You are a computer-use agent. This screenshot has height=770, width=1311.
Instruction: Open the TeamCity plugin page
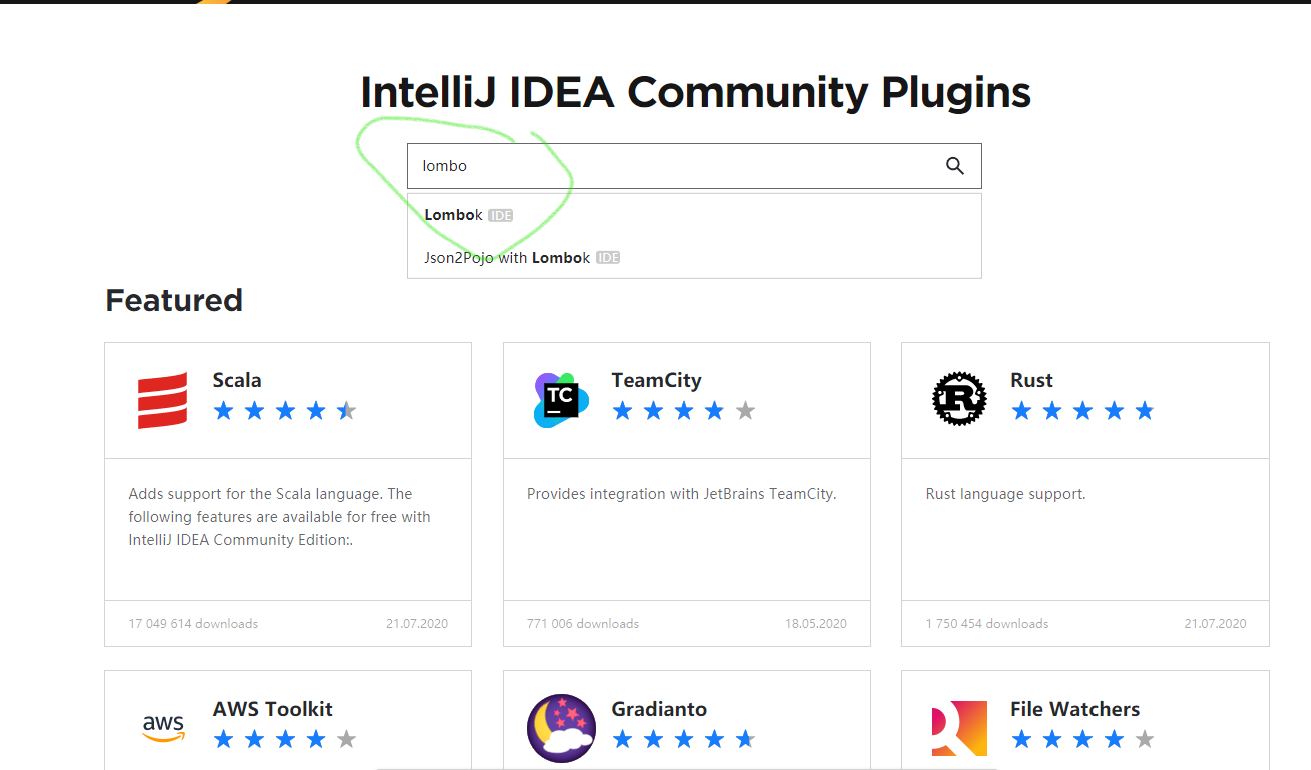point(656,380)
